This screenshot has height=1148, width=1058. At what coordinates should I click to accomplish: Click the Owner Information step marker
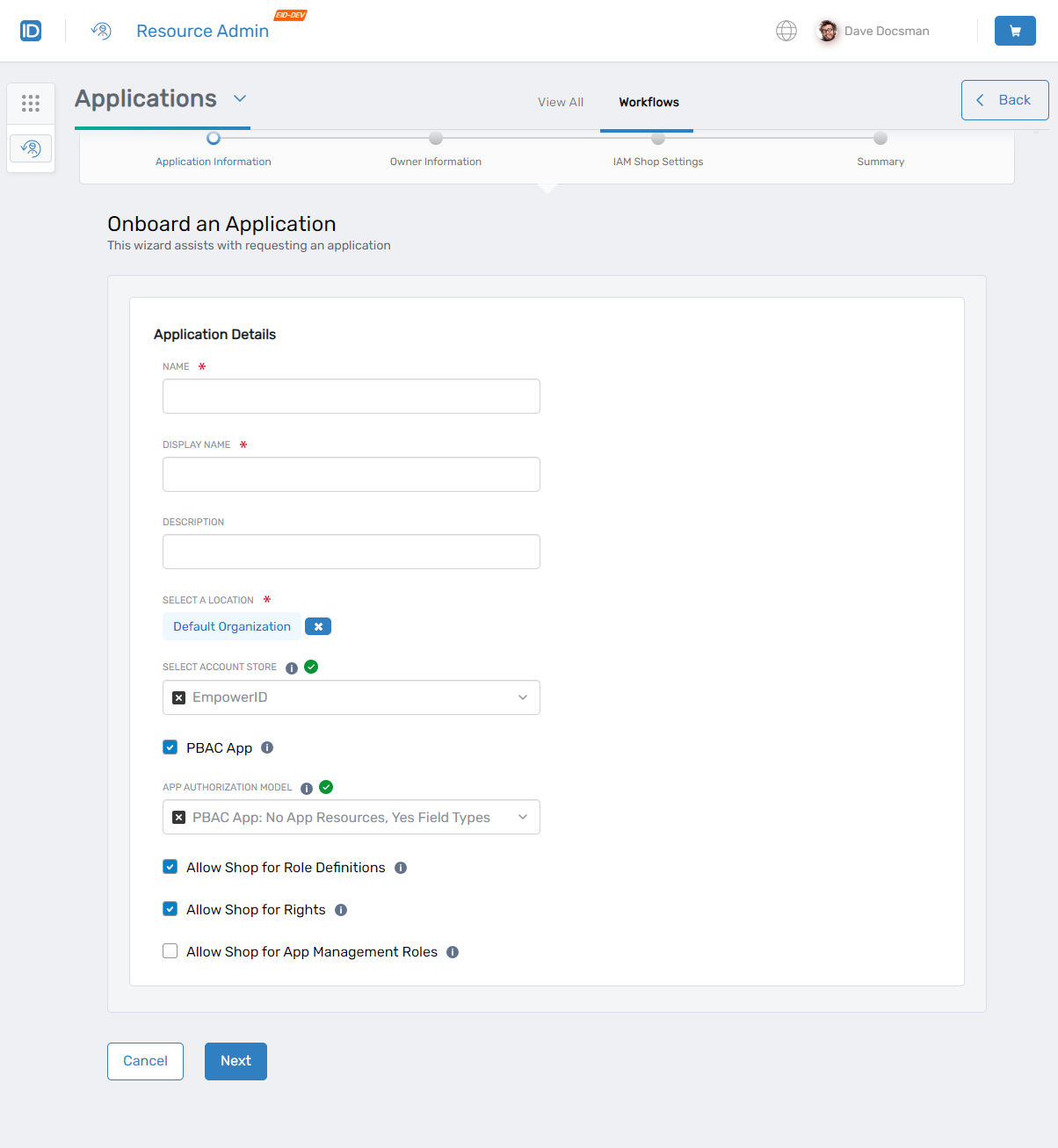[436, 138]
